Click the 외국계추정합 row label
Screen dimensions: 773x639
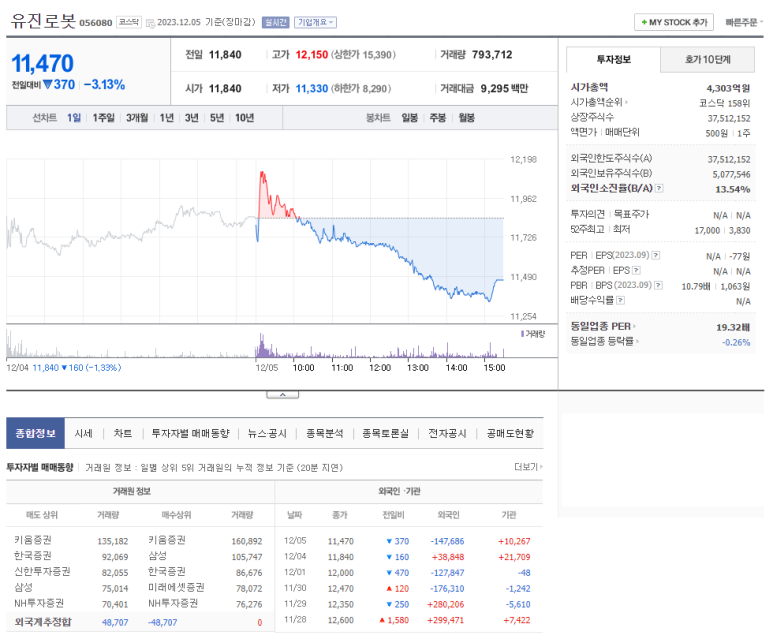click(43, 622)
